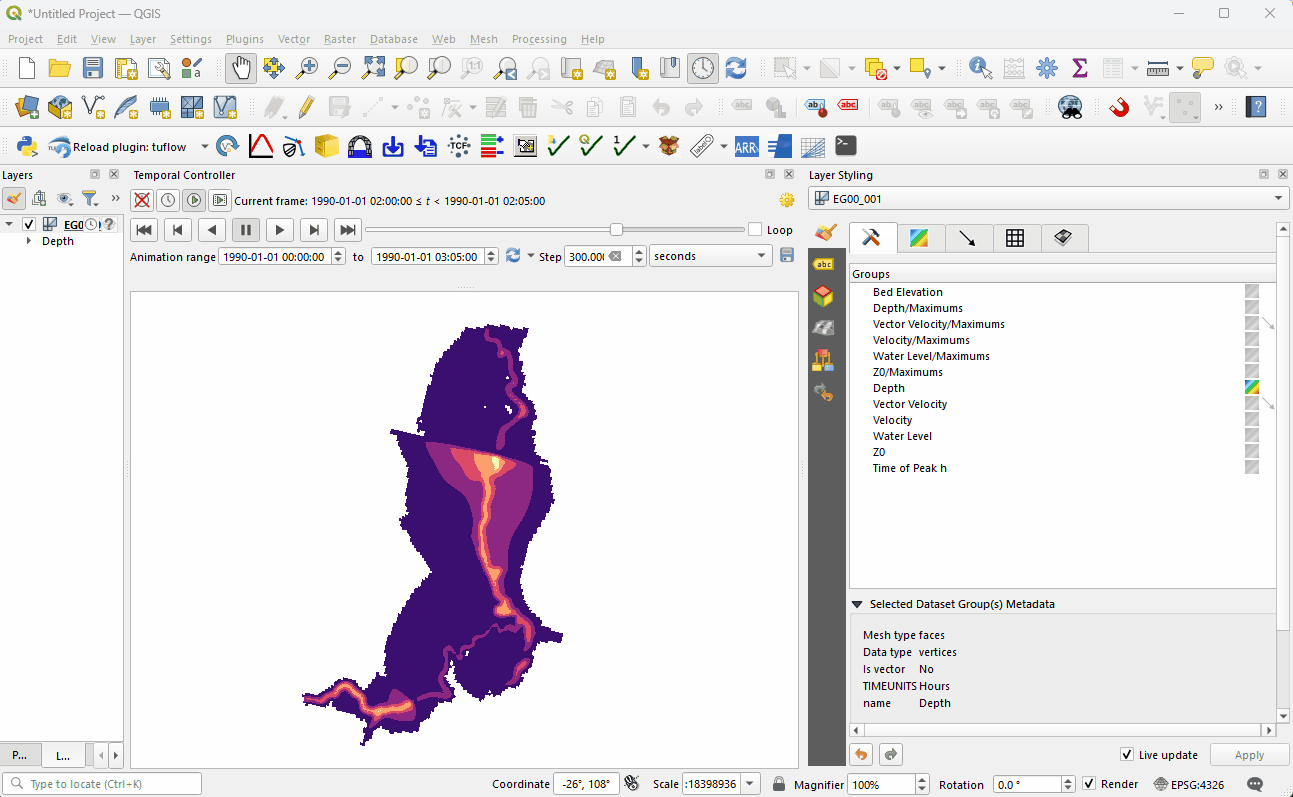Click the temporal frame slider handle
This screenshot has height=797, width=1293.
click(616, 230)
